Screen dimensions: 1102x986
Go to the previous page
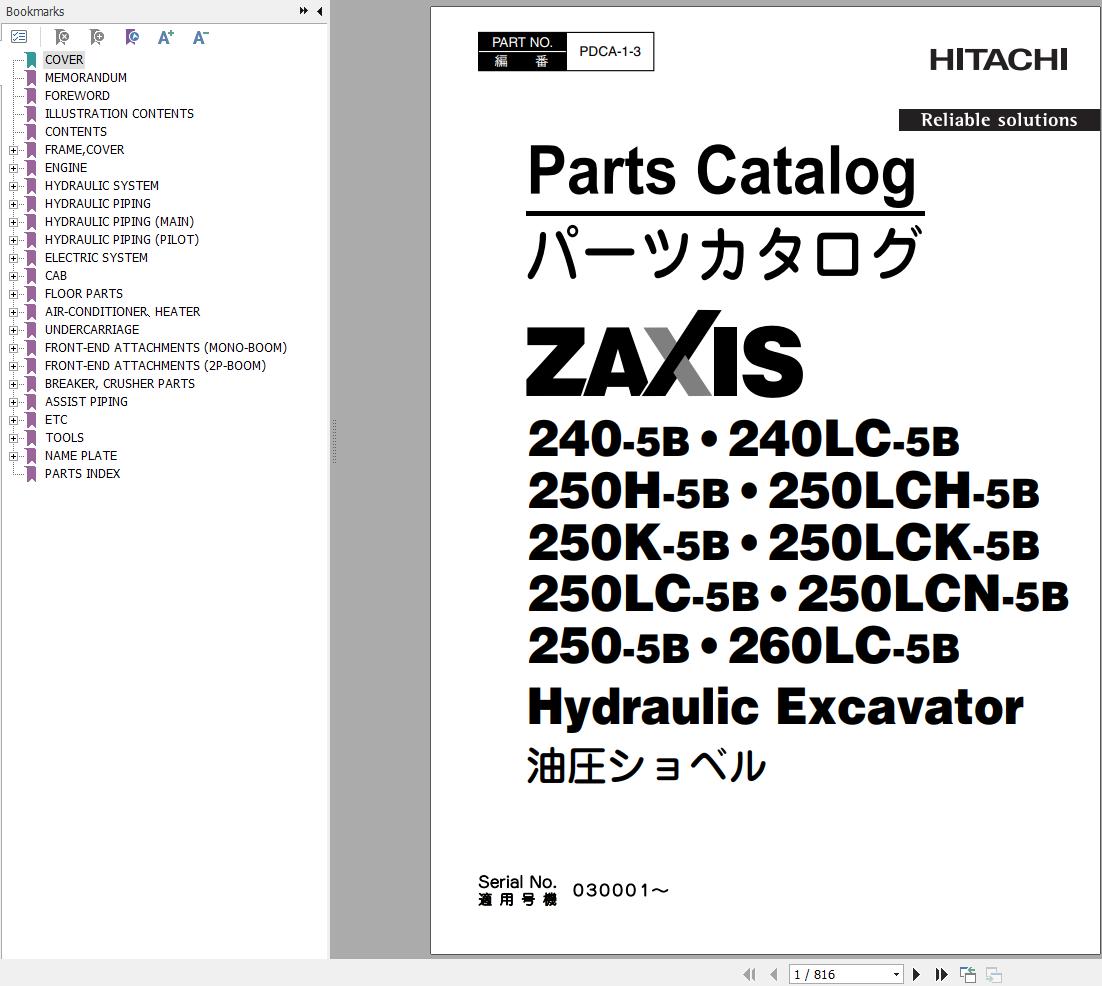774,974
